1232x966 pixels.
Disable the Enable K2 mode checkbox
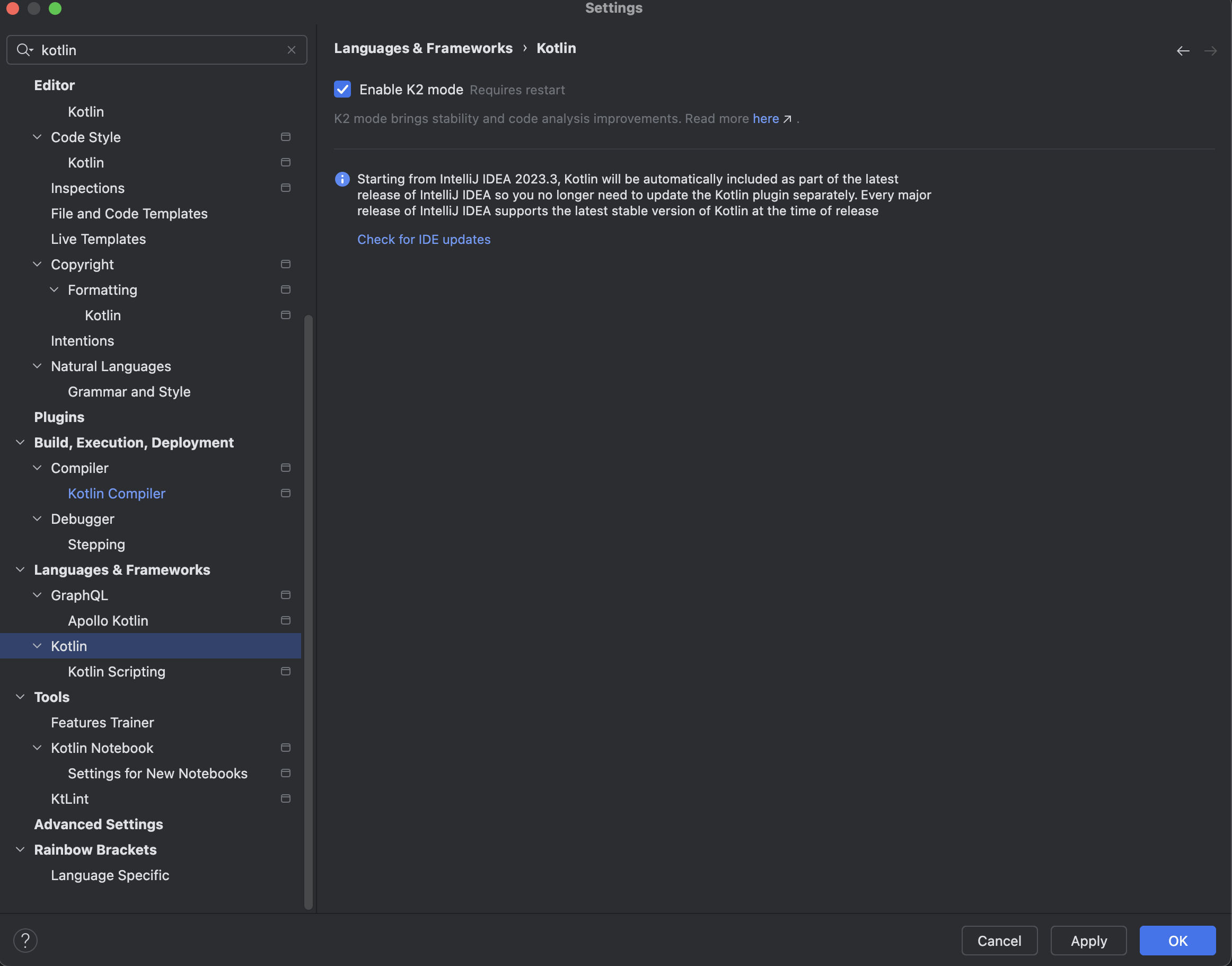pos(342,90)
